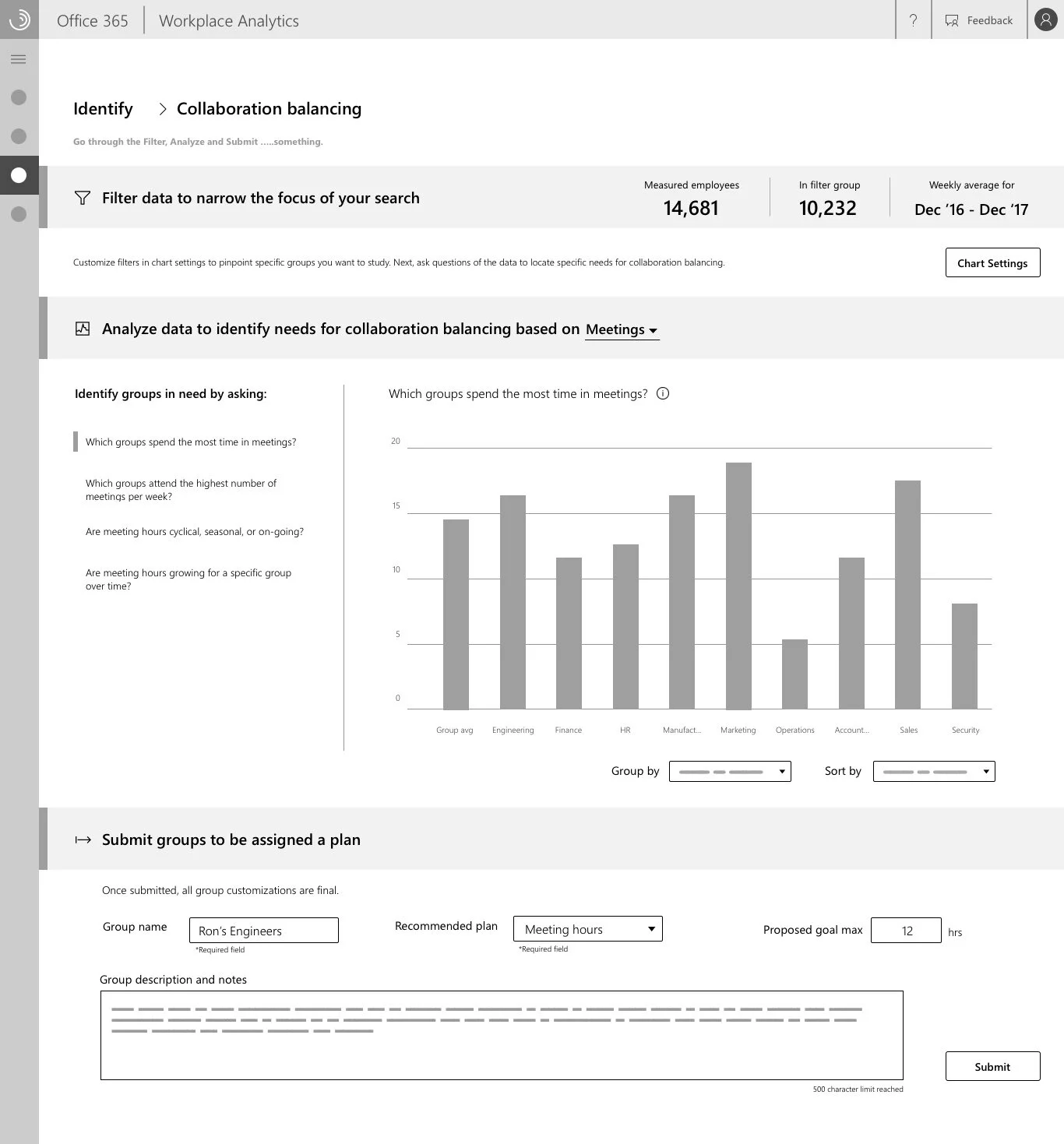The height and width of the screenshot is (1144, 1064).
Task: Click the info icon beside the meetings question
Action: point(662,393)
